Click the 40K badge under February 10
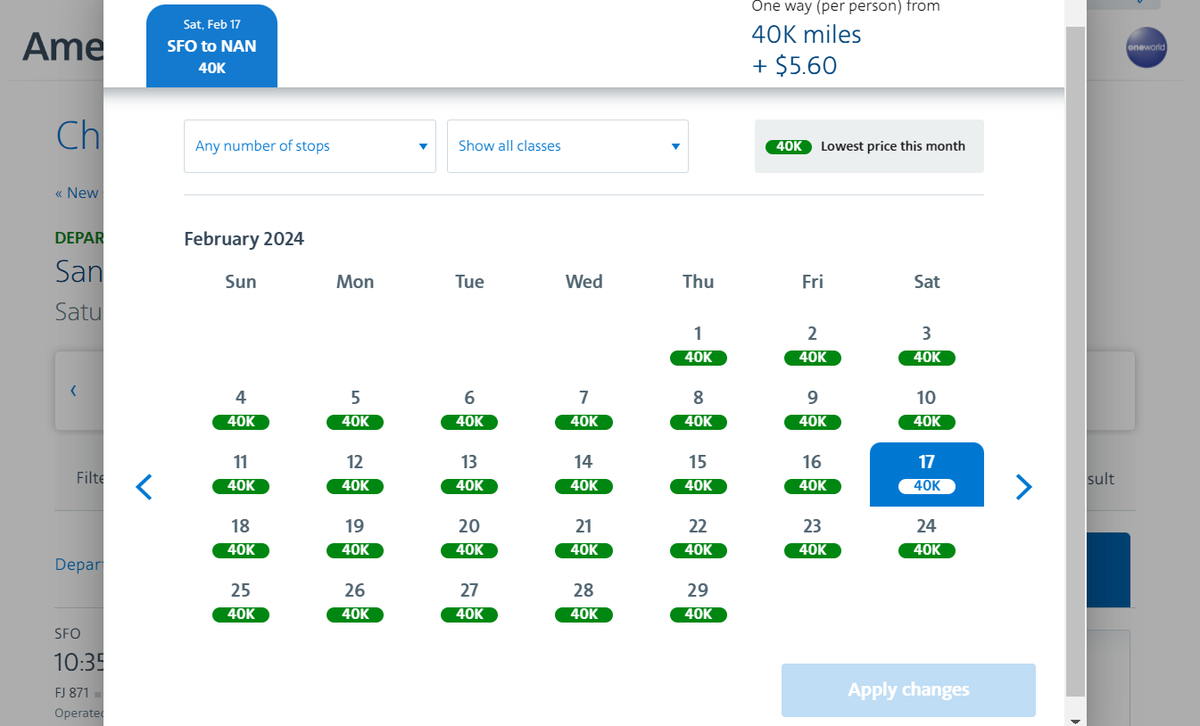 tap(927, 422)
